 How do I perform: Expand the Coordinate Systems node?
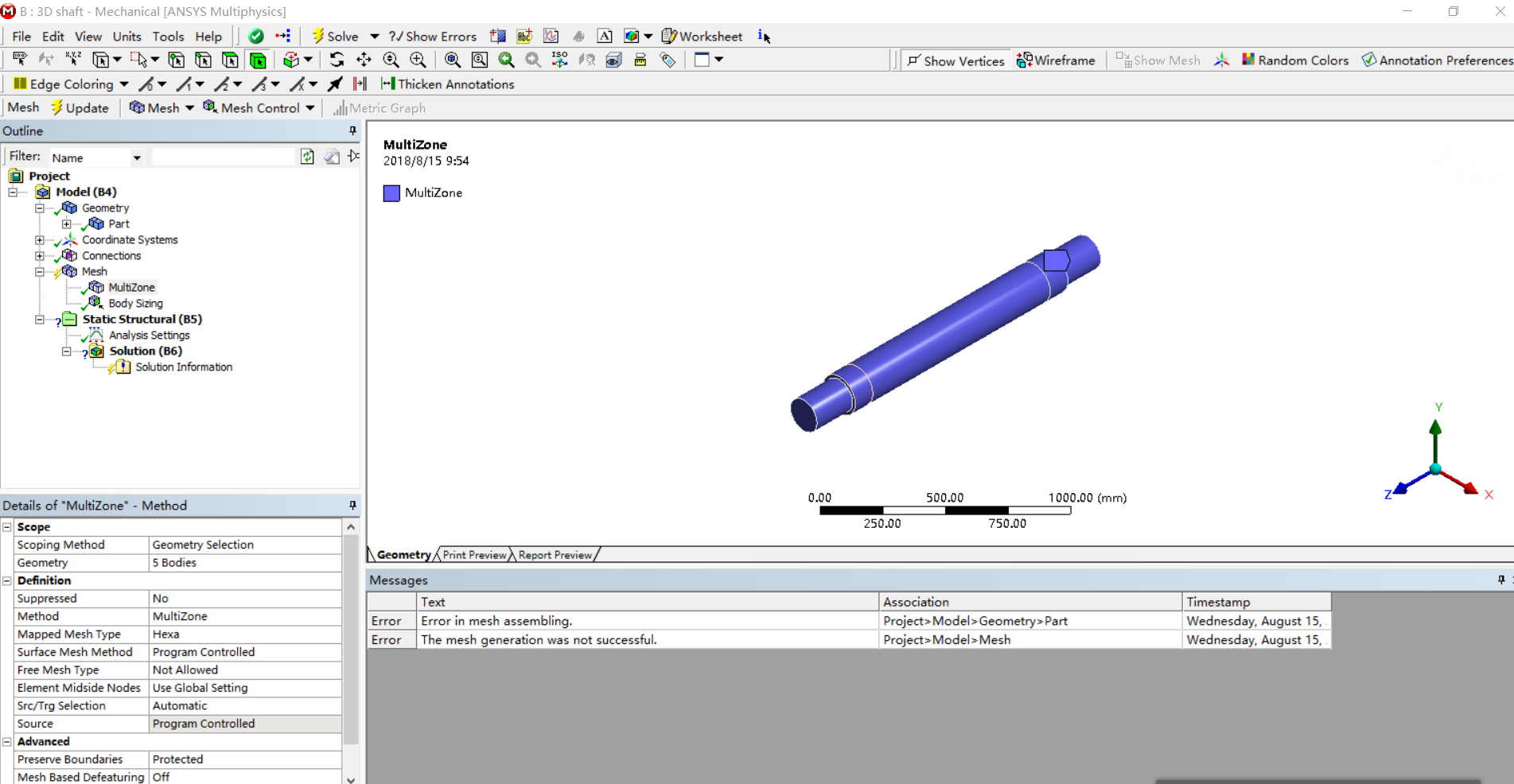click(39, 239)
